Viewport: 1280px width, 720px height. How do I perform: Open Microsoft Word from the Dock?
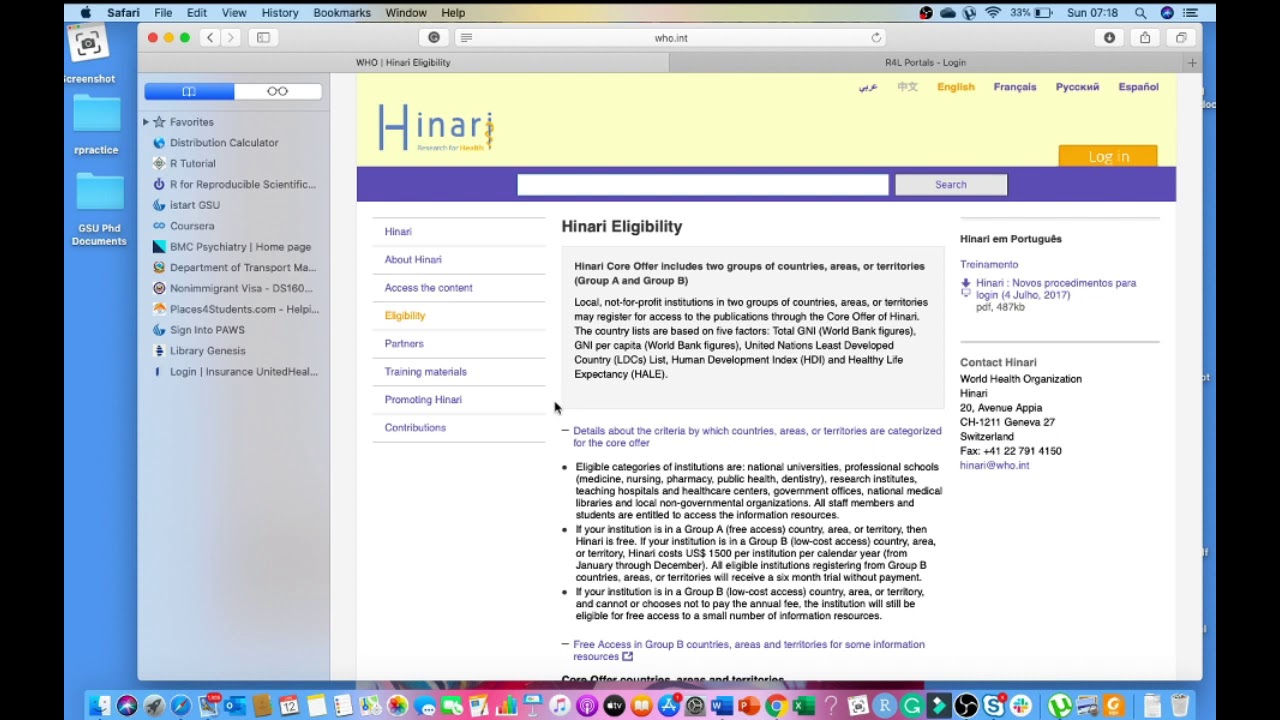click(x=722, y=706)
